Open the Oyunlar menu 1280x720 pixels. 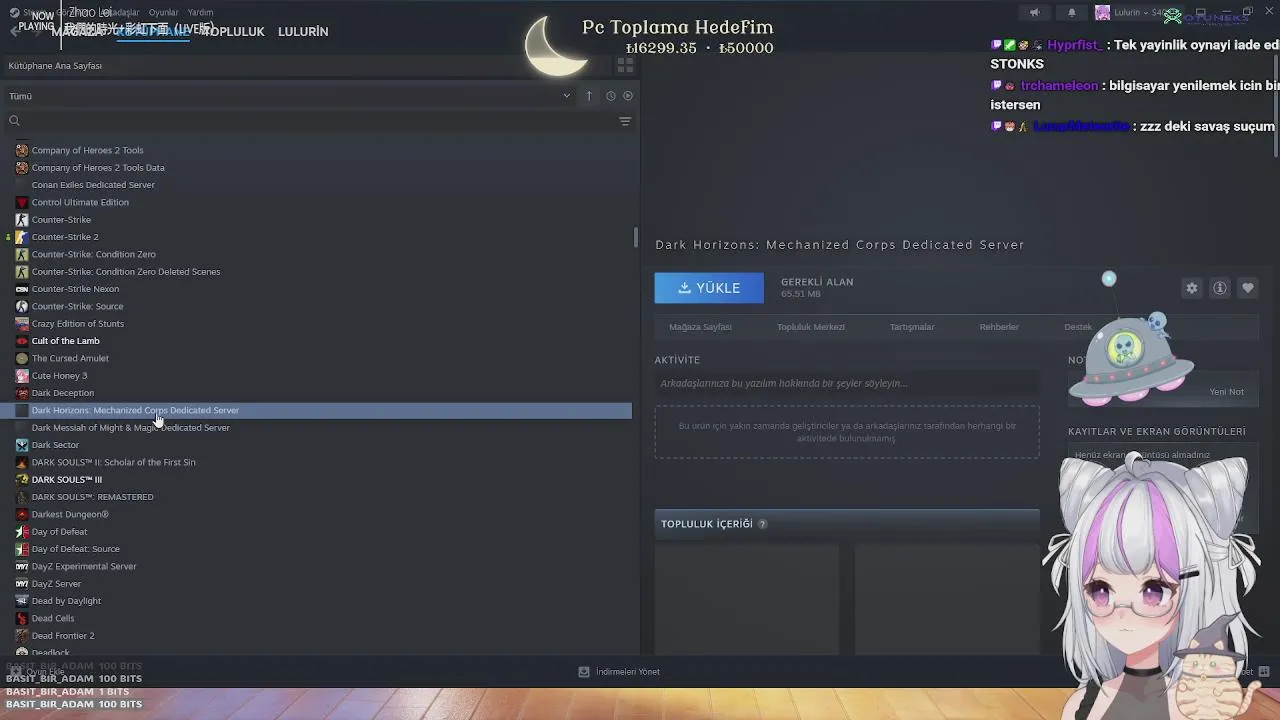(x=163, y=13)
